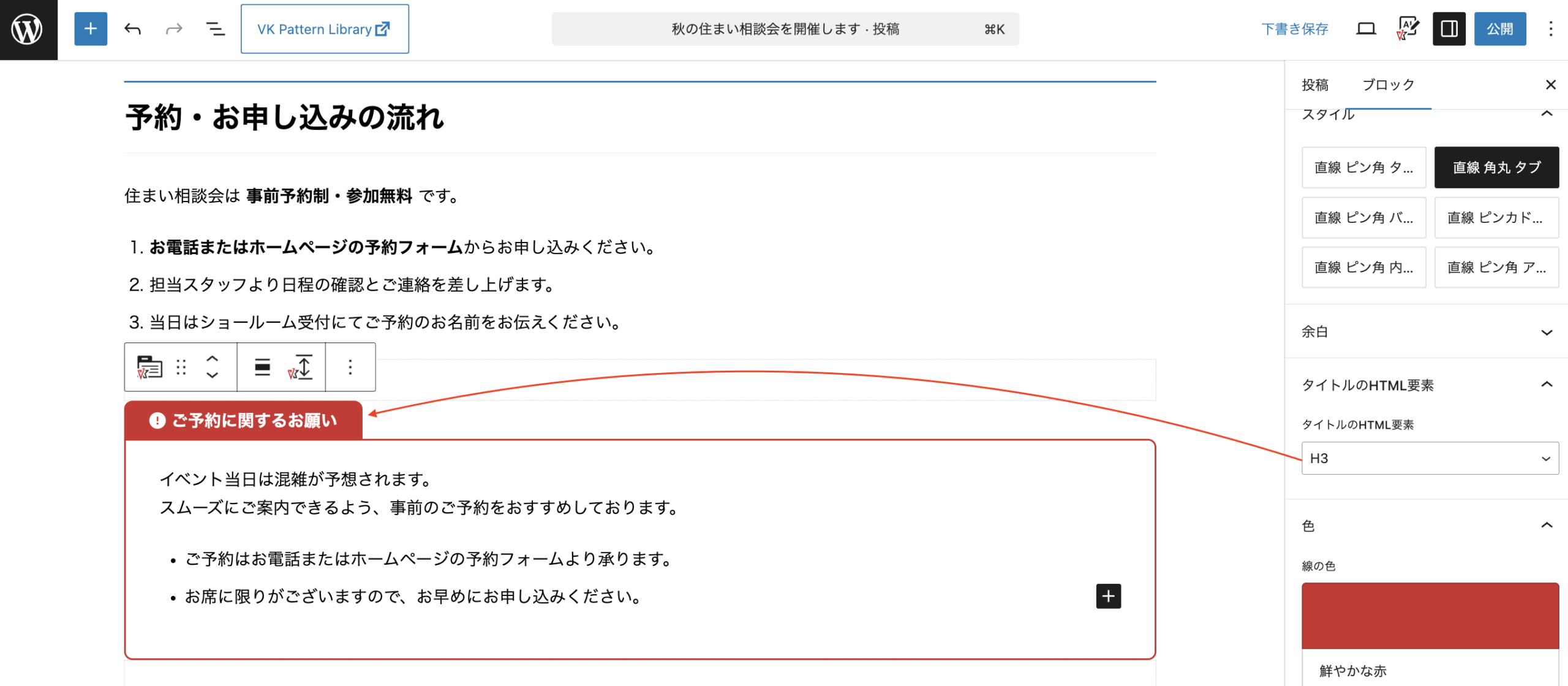Switch to the ブロック tab

point(1388,85)
